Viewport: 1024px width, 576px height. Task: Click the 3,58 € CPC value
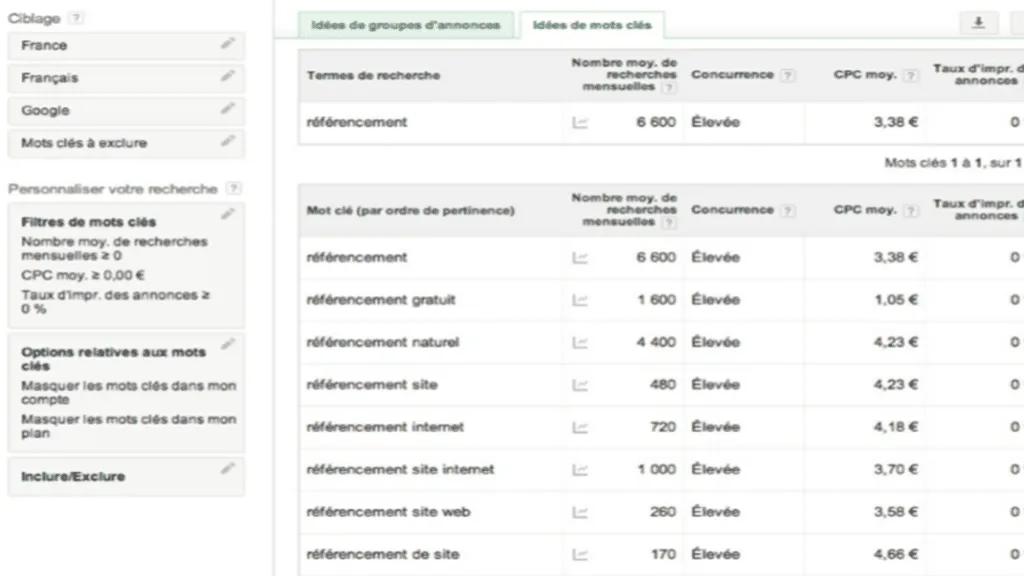(896, 512)
